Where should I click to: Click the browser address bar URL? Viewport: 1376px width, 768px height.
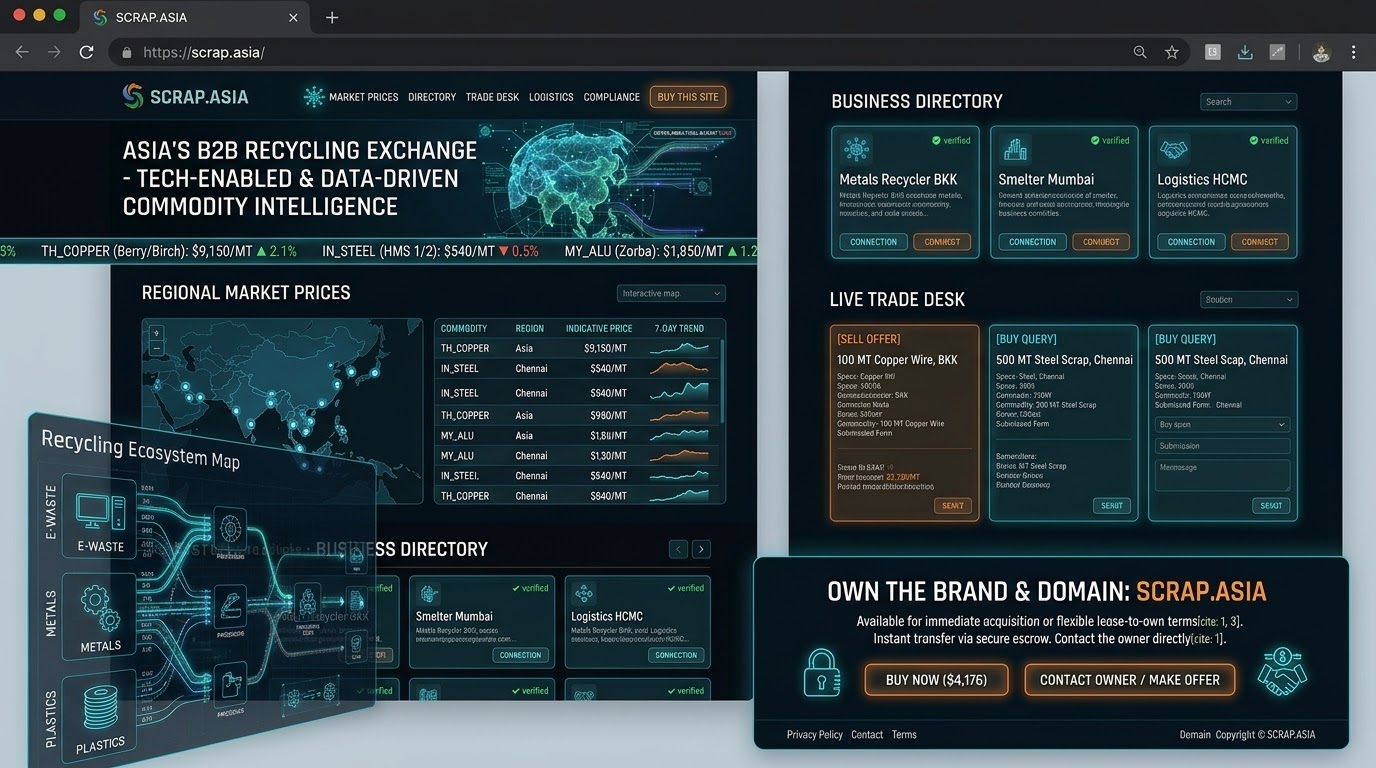(x=204, y=52)
